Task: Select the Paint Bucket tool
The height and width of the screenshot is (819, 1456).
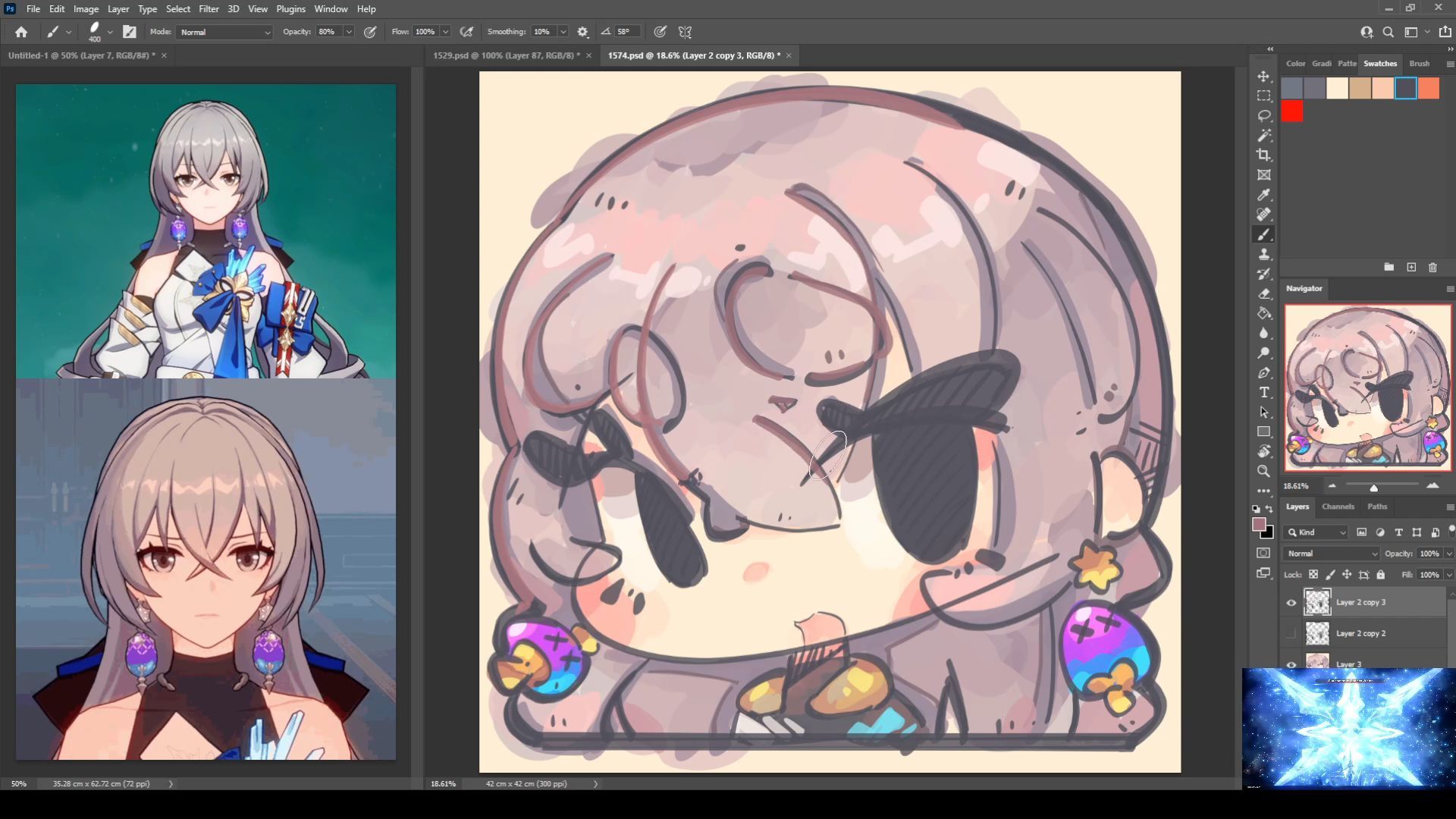Action: 1263,313
